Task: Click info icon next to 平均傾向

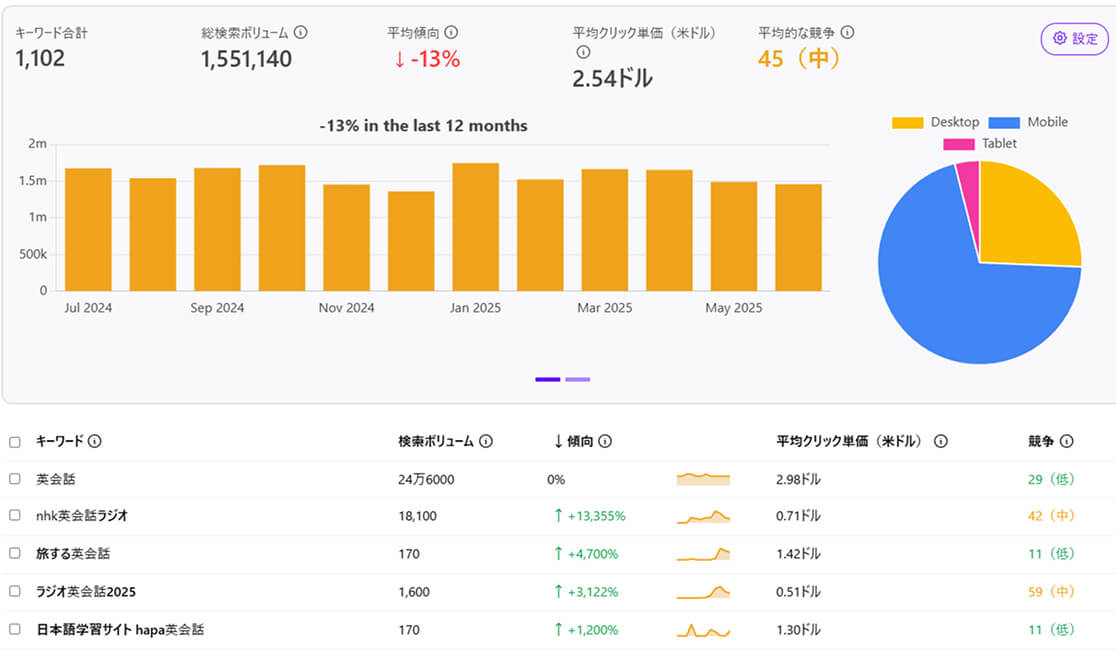Action: pos(451,33)
